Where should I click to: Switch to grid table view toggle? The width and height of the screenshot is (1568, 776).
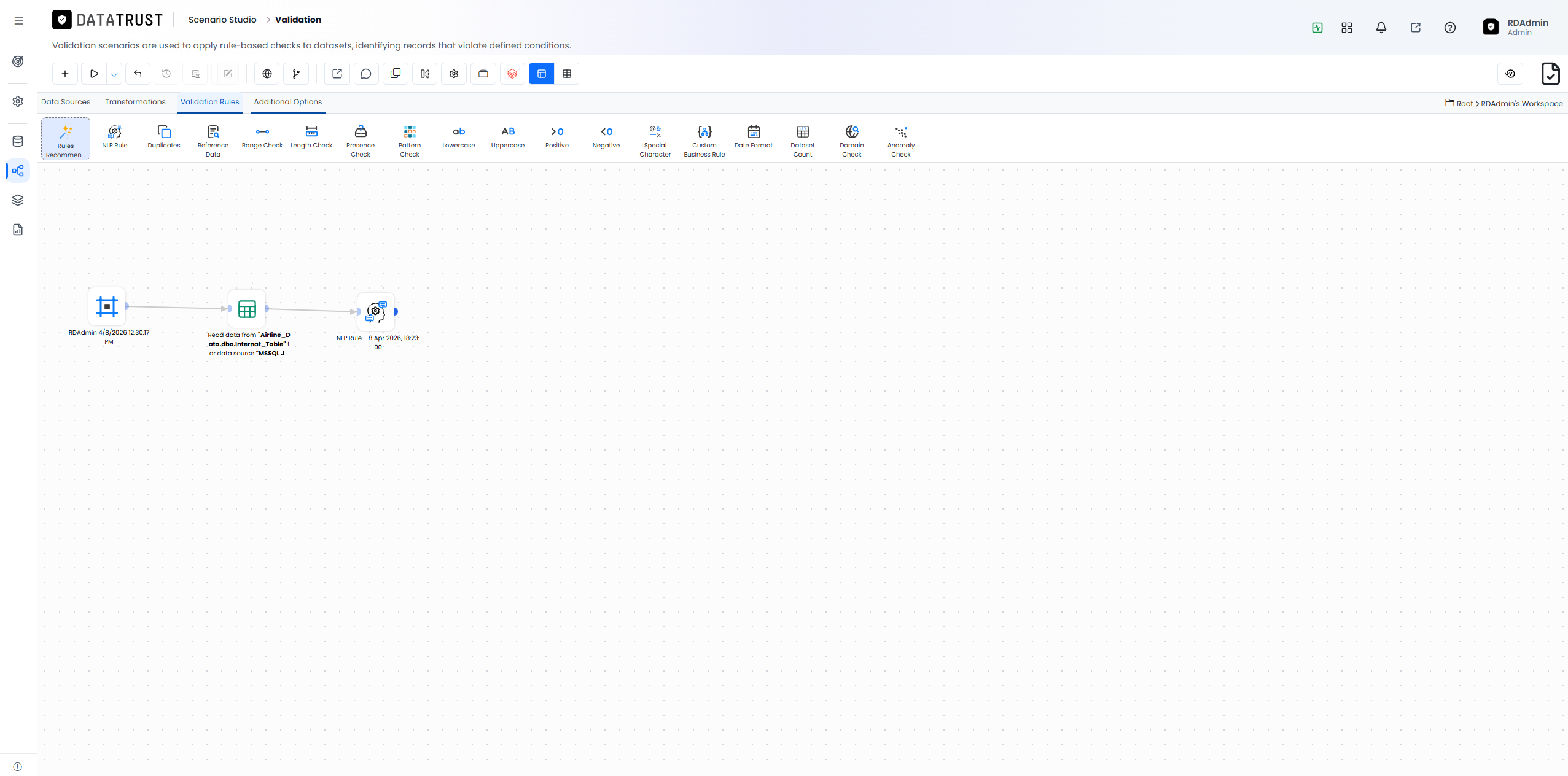click(x=567, y=74)
